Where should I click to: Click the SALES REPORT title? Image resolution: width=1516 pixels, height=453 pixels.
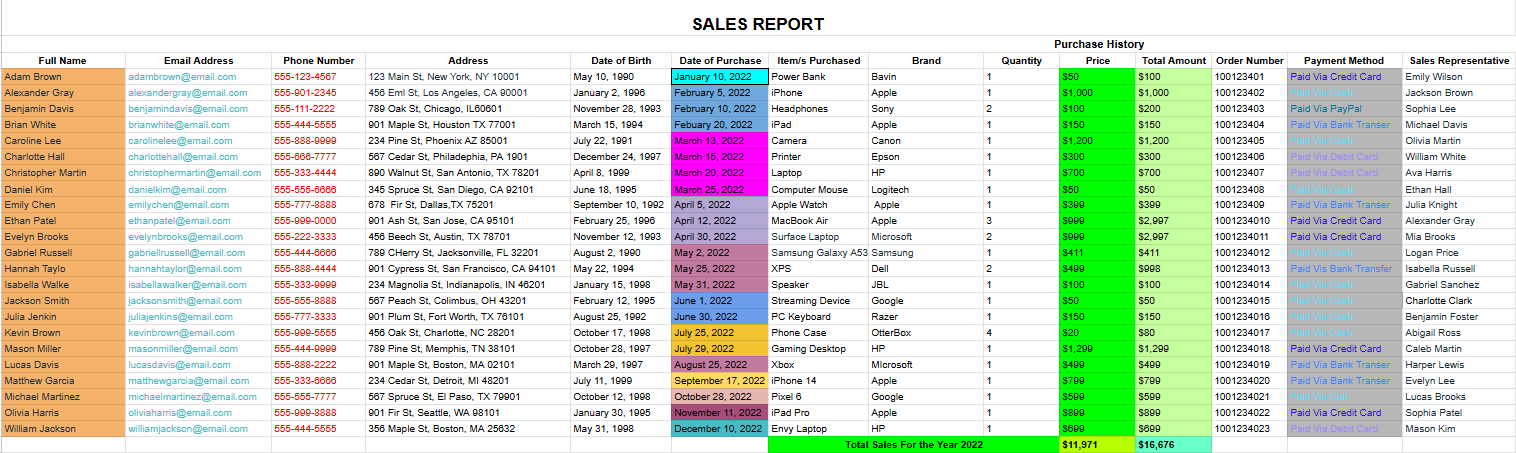[x=758, y=24]
